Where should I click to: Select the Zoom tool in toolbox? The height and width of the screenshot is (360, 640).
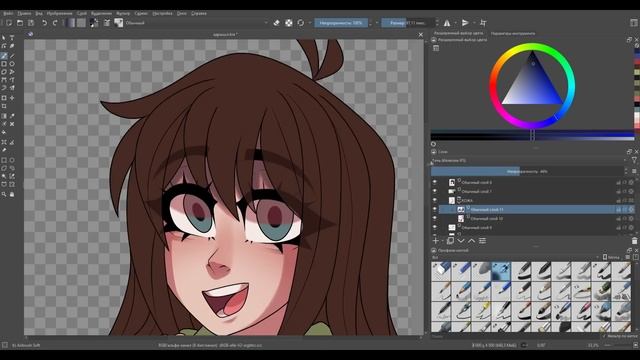[x=4, y=194]
